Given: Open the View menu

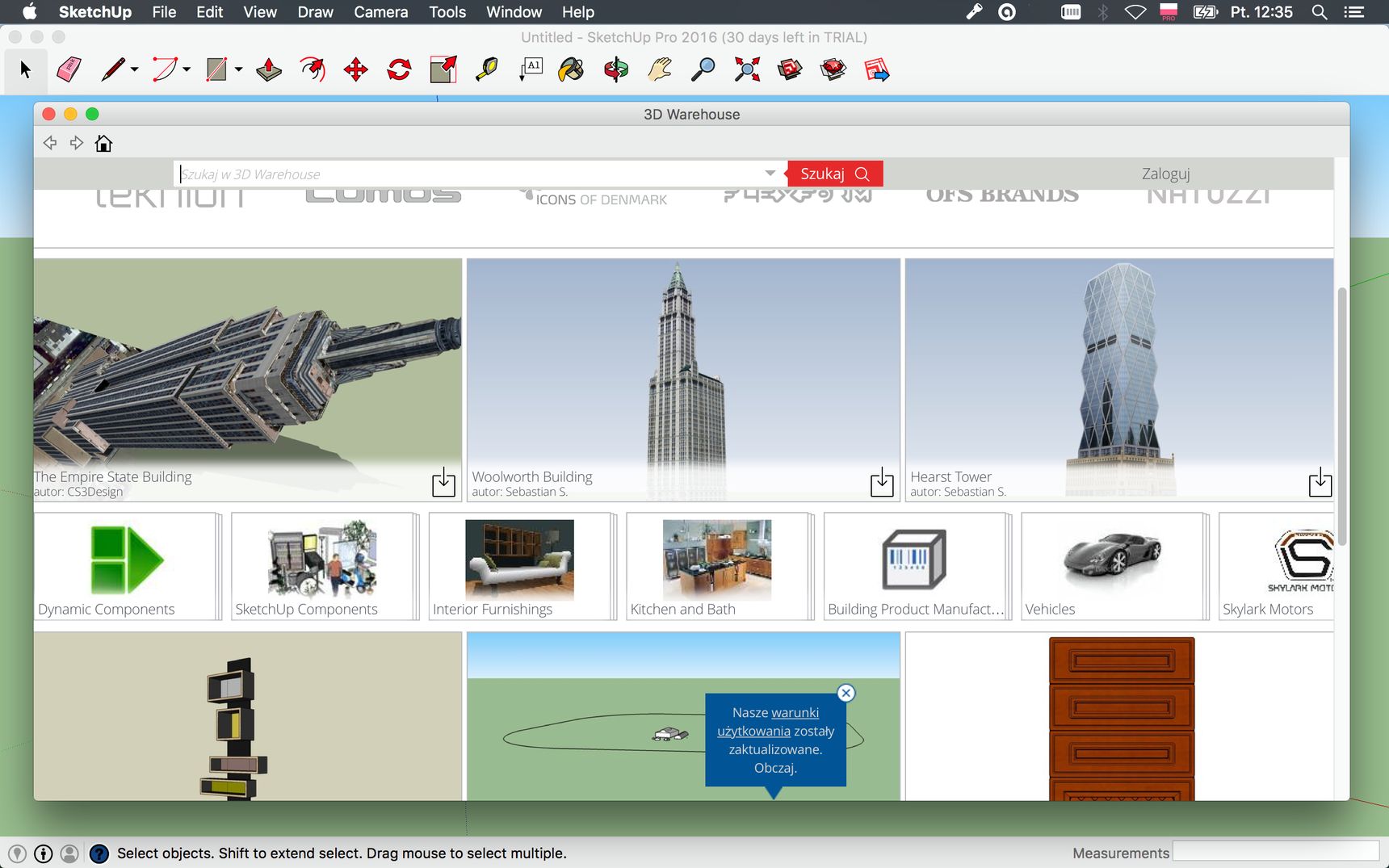Looking at the screenshot, I should point(260,12).
